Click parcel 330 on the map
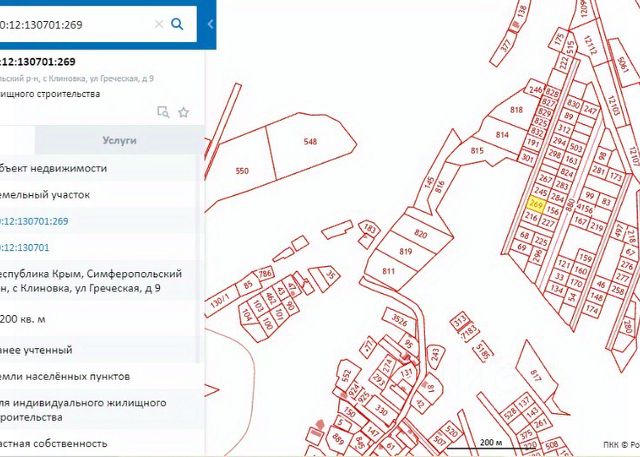This screenshot has width=640, height=457. click(x=380, y=409)
